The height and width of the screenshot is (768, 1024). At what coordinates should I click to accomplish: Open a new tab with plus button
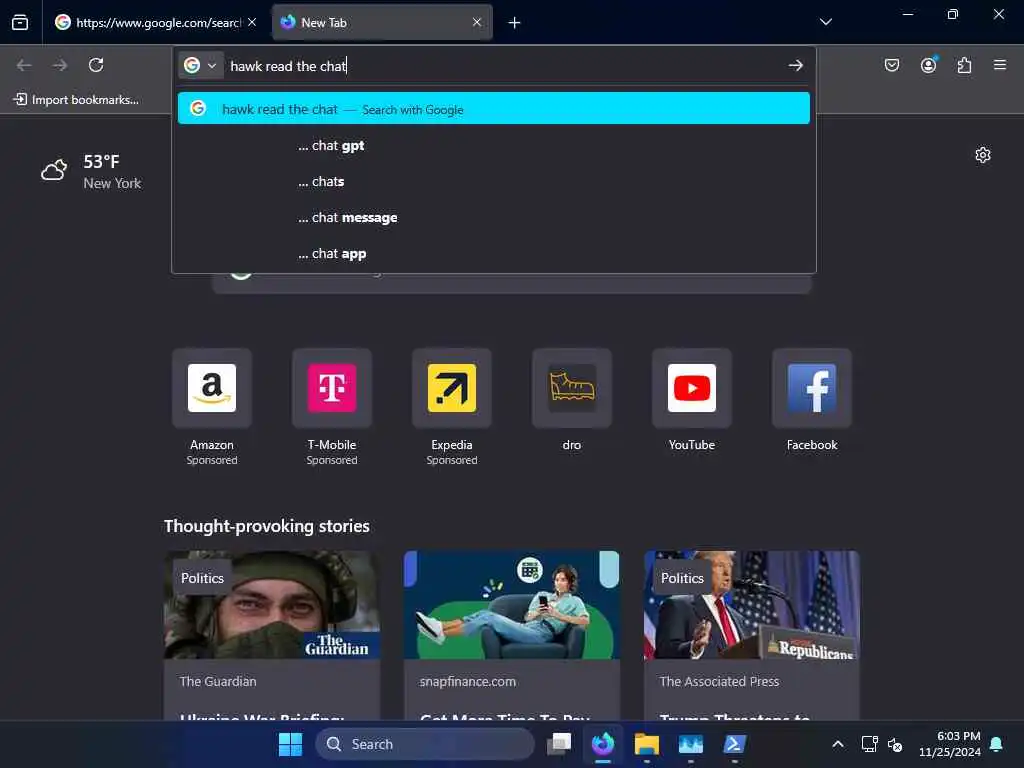(x=515, y=23)
